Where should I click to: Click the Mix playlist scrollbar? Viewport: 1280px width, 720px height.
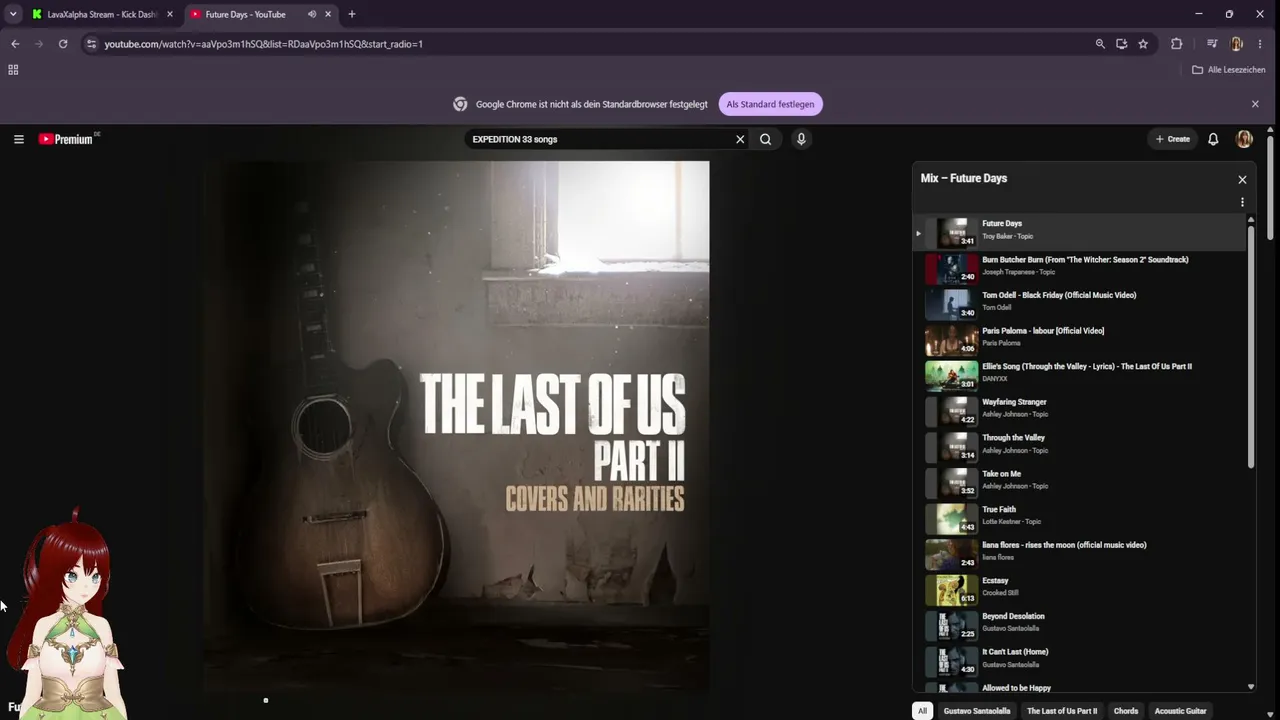point(1251,346)
